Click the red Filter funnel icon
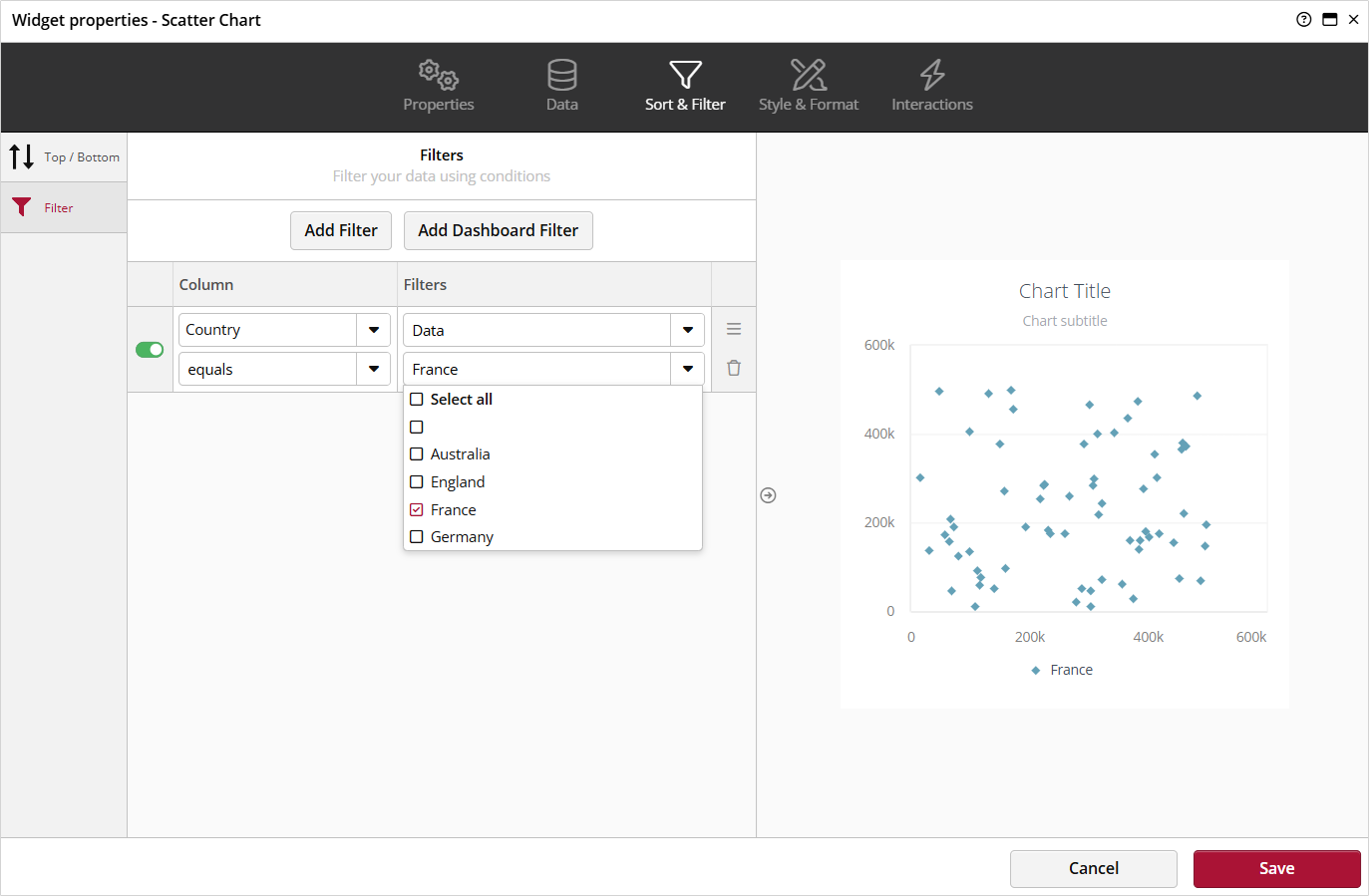Image resolution: width=1369 pixels, height=896 pixels. coord(22,207)
